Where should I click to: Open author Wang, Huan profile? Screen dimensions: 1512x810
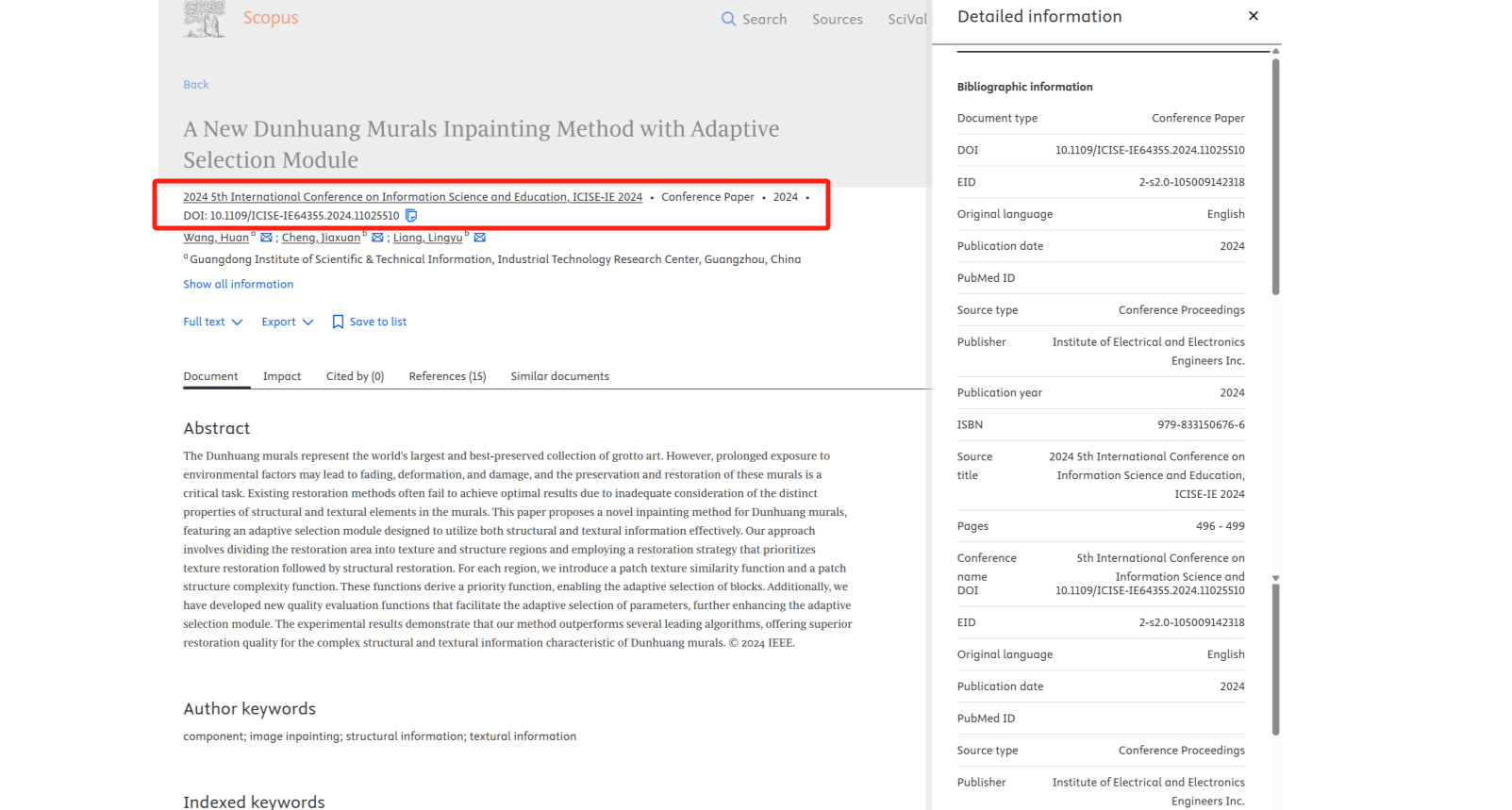click(216, 238)
